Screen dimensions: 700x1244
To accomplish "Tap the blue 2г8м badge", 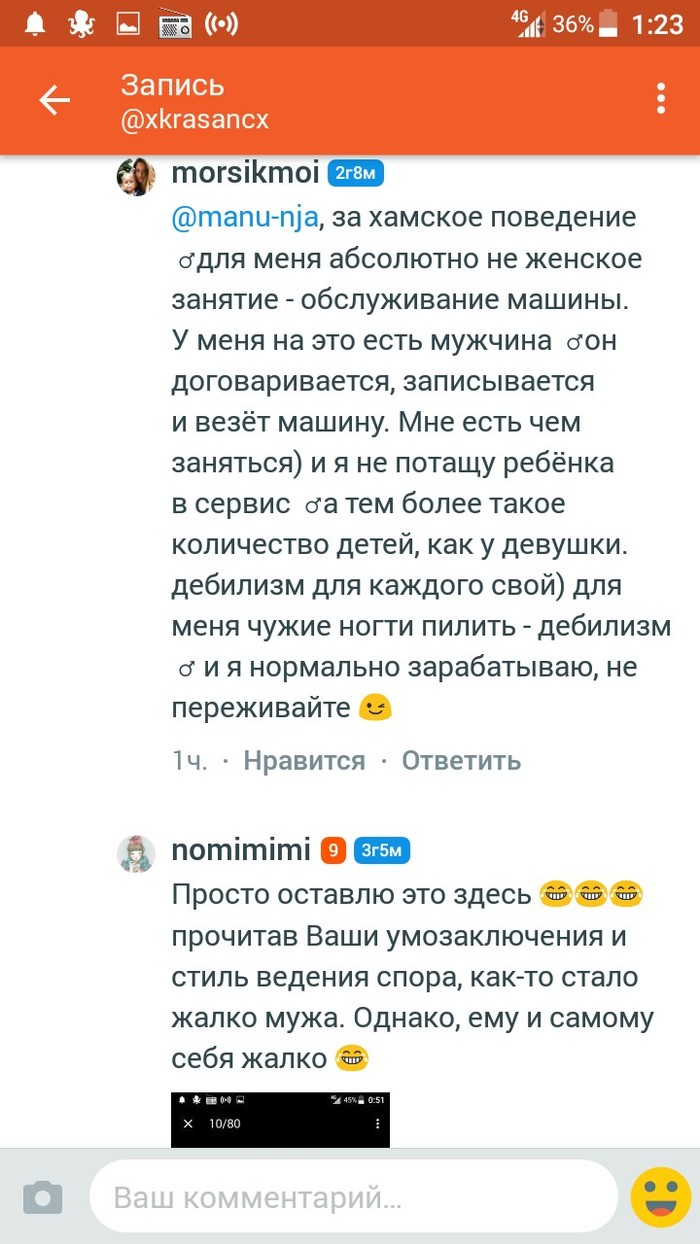I will [357, 174].
